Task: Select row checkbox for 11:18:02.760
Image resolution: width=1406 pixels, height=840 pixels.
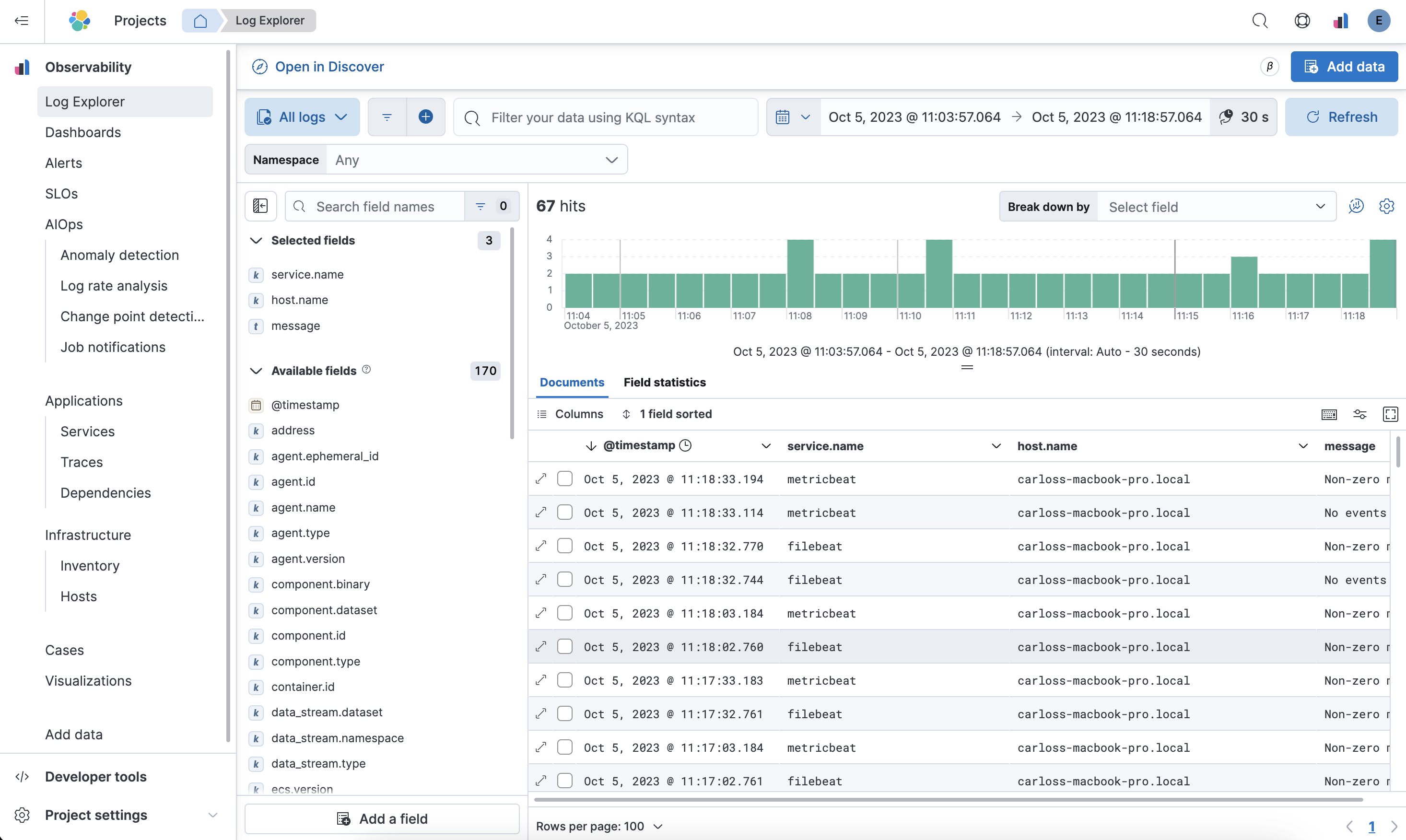Action: [565, 646]
